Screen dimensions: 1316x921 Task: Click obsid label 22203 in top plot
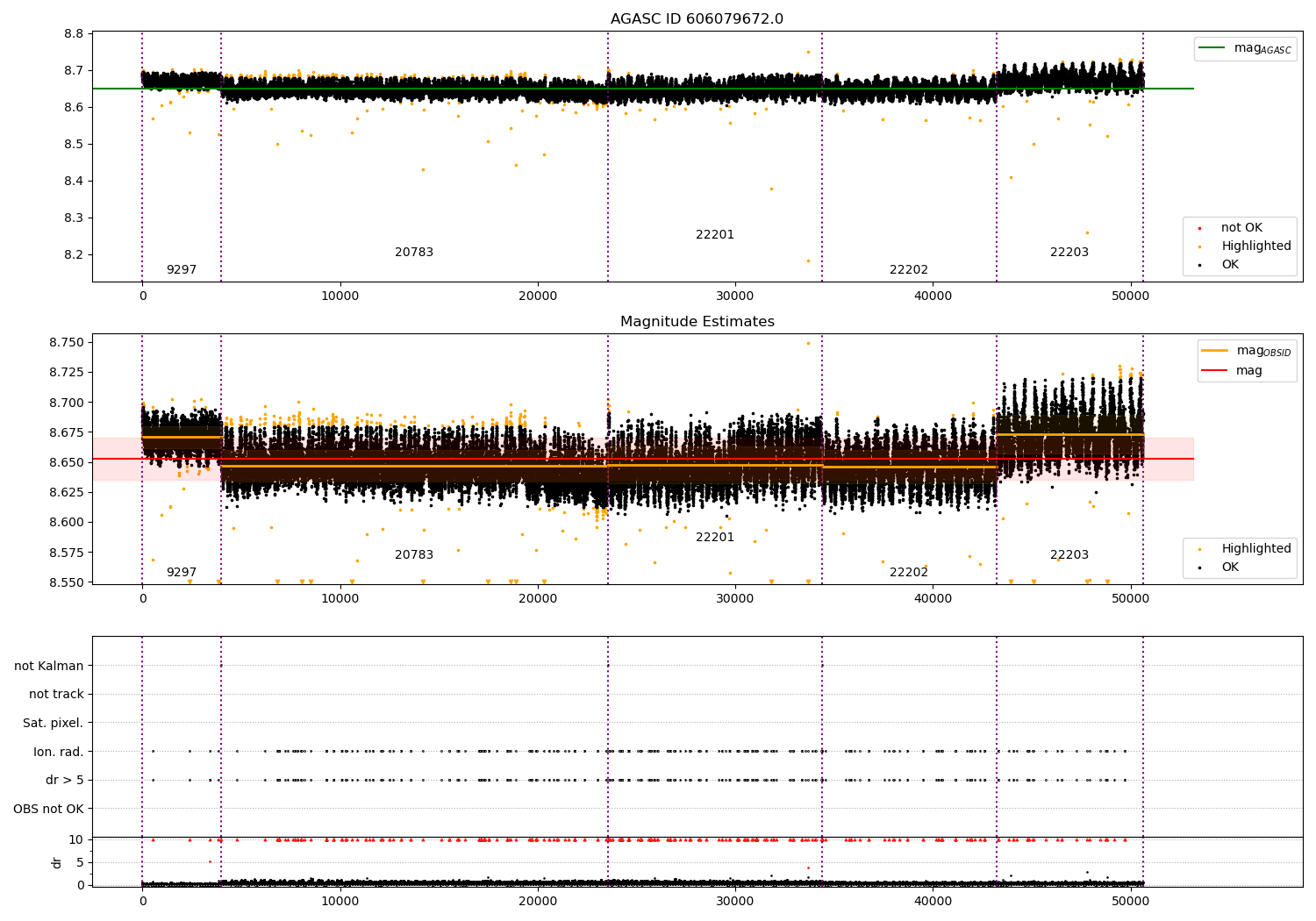click(x=1069, y=253)
